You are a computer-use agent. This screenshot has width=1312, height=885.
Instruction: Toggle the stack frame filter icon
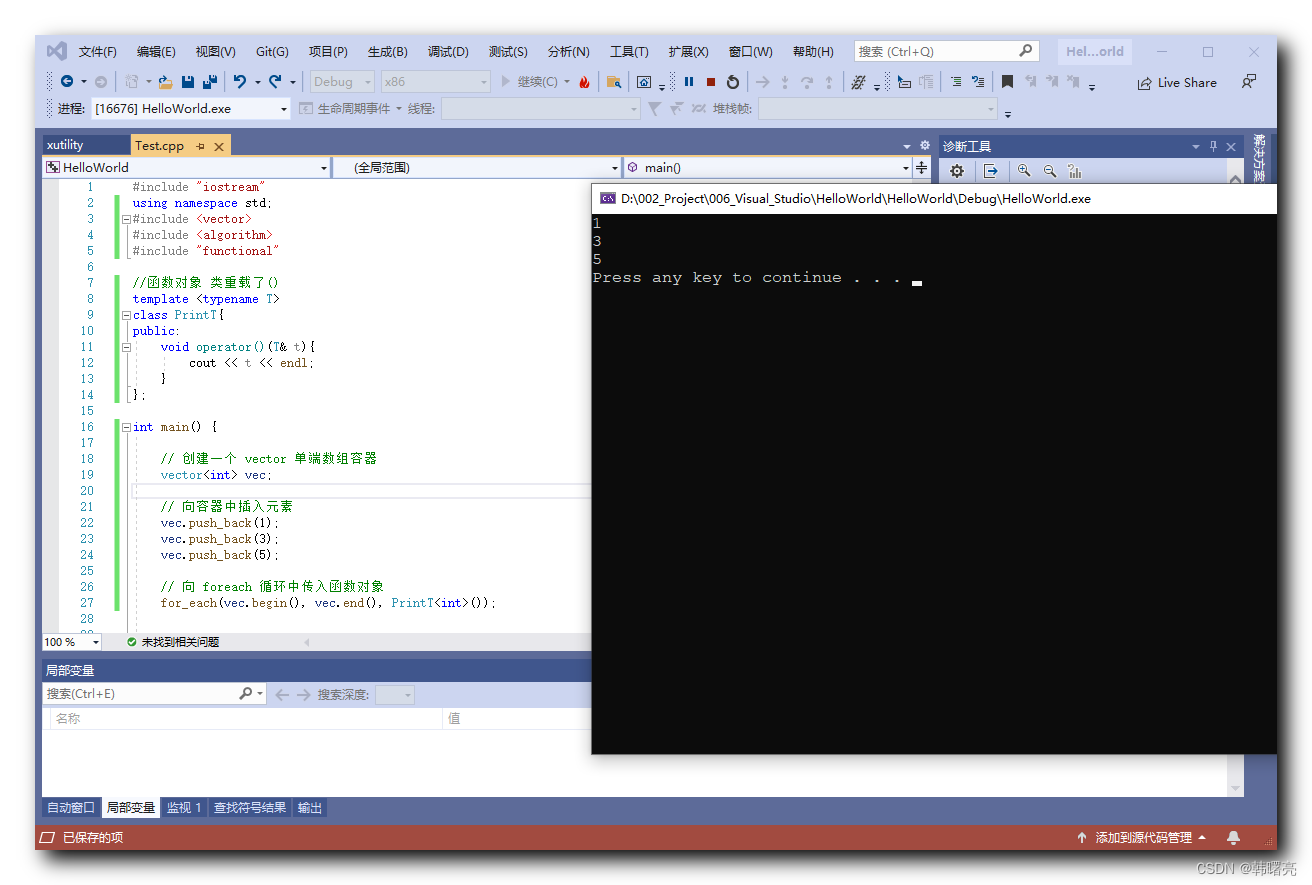(x=655, y=107)
